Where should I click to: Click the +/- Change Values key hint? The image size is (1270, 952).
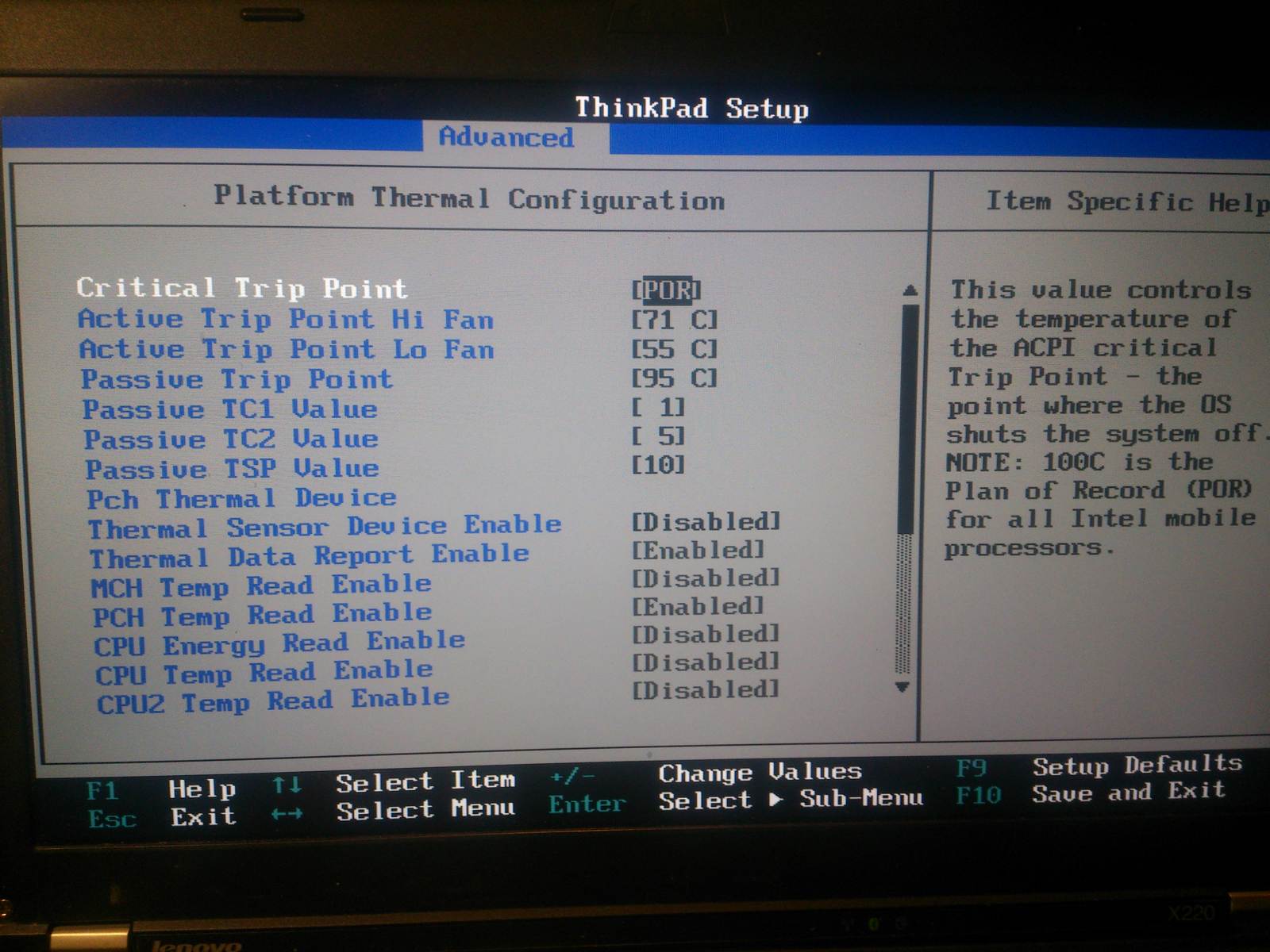(706, 773)
